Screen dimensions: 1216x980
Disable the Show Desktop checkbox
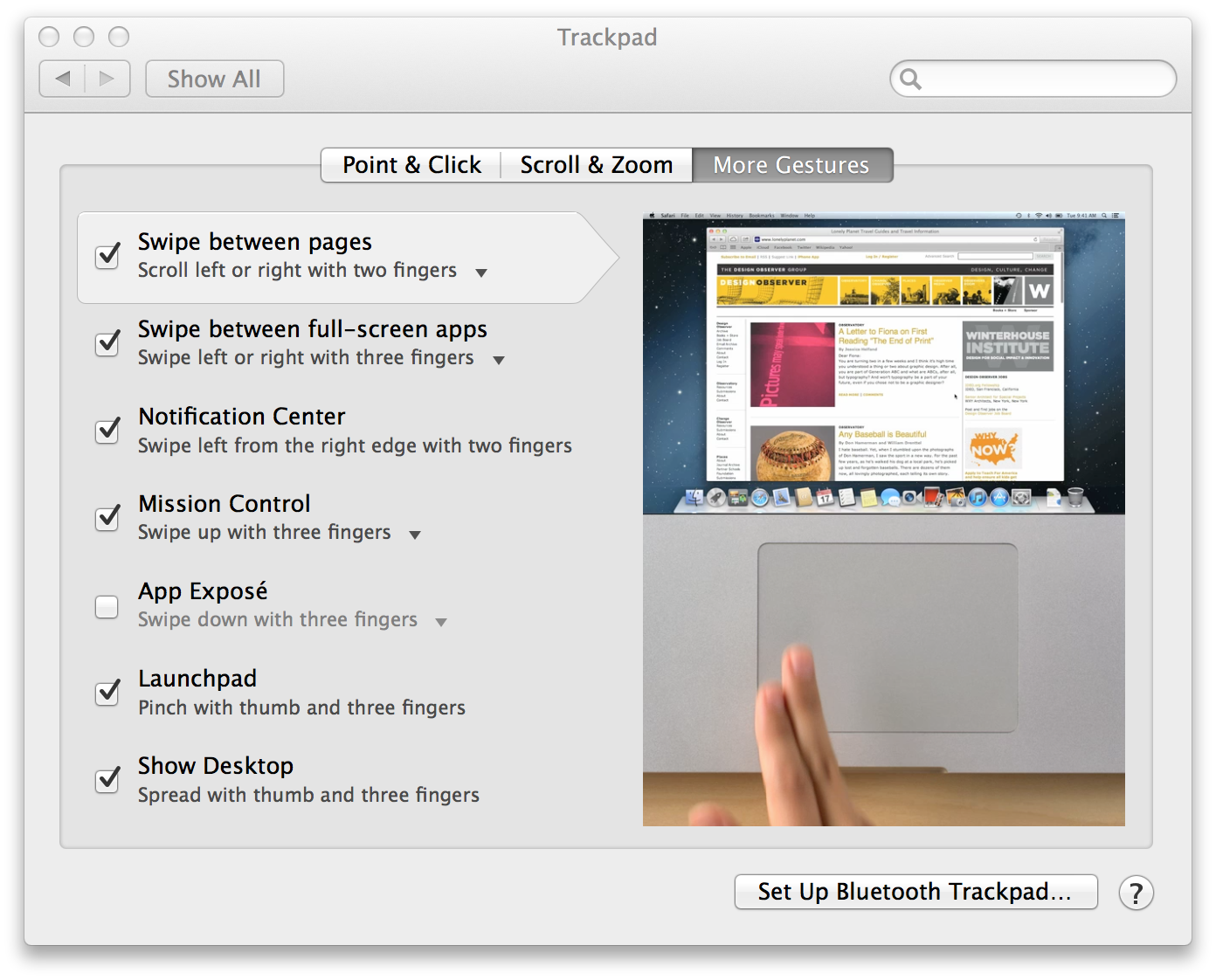pos(107,780)
